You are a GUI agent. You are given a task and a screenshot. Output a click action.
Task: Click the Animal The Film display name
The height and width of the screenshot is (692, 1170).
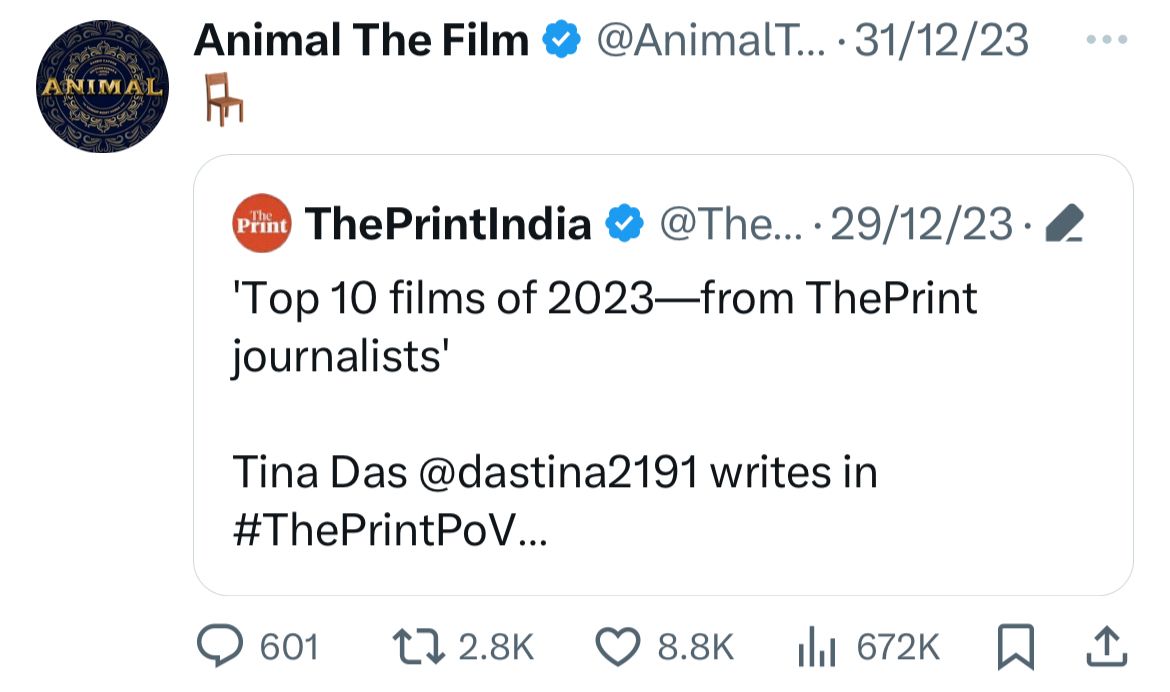click(361, 41)
